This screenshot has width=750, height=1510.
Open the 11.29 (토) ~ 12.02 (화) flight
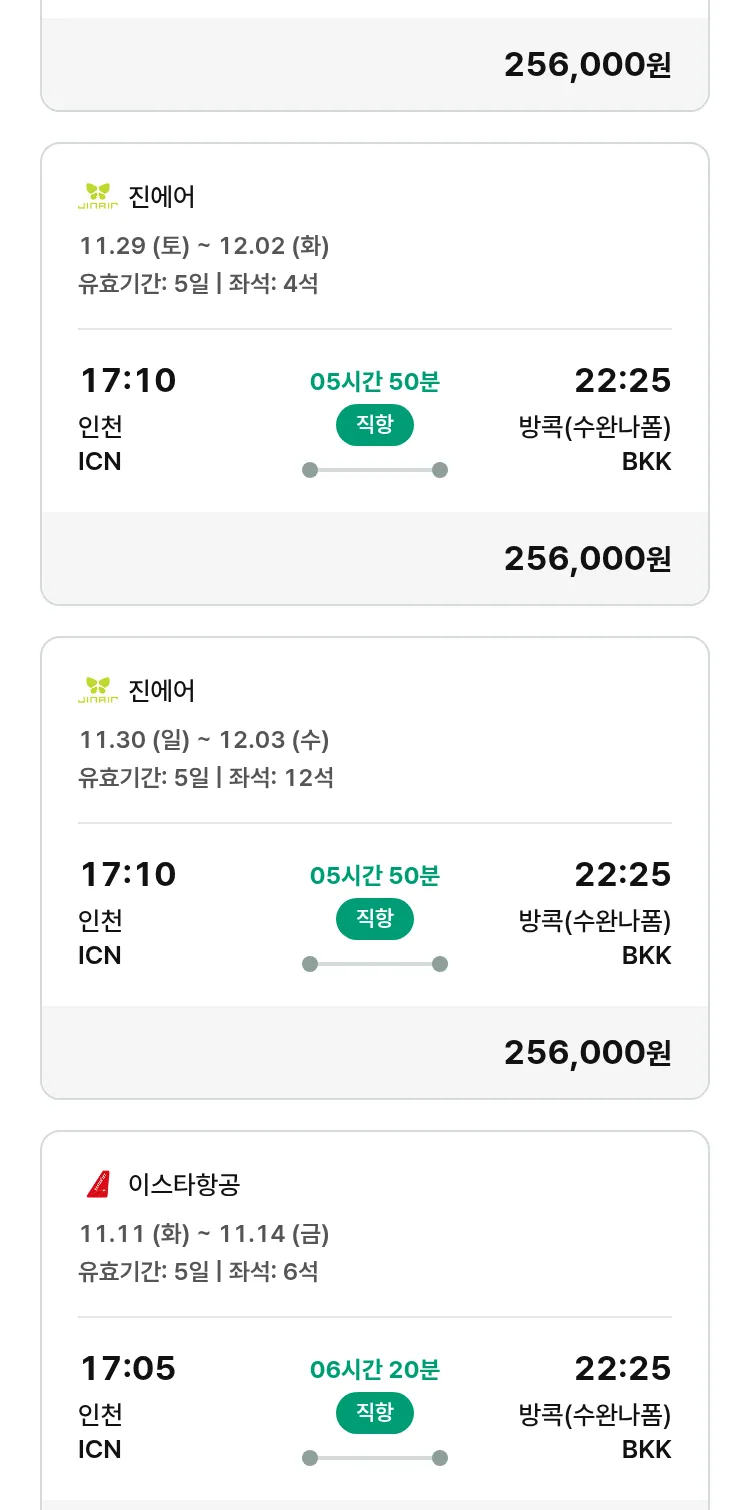tap(204, 245)
